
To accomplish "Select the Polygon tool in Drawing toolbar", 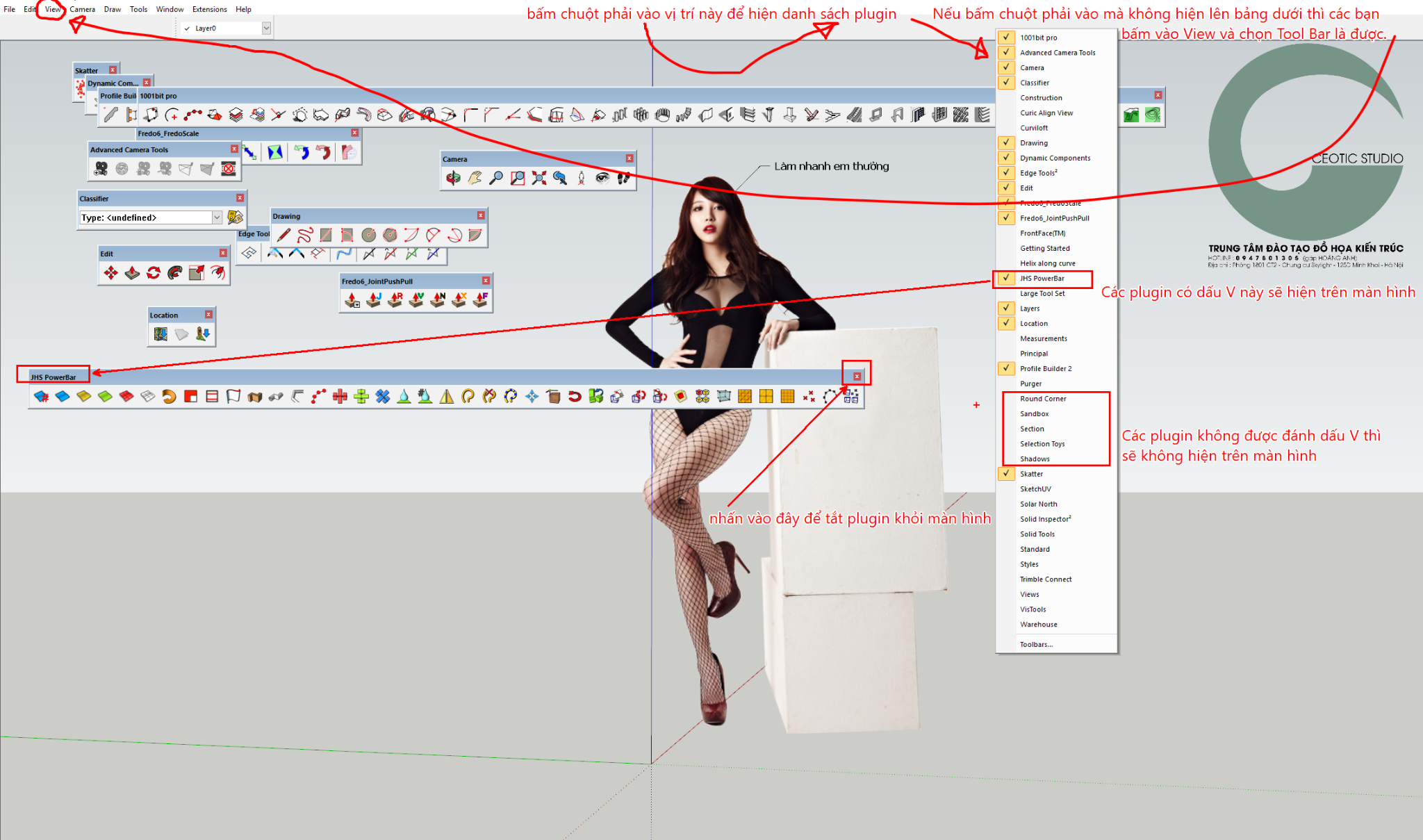I will click(390, 235).
